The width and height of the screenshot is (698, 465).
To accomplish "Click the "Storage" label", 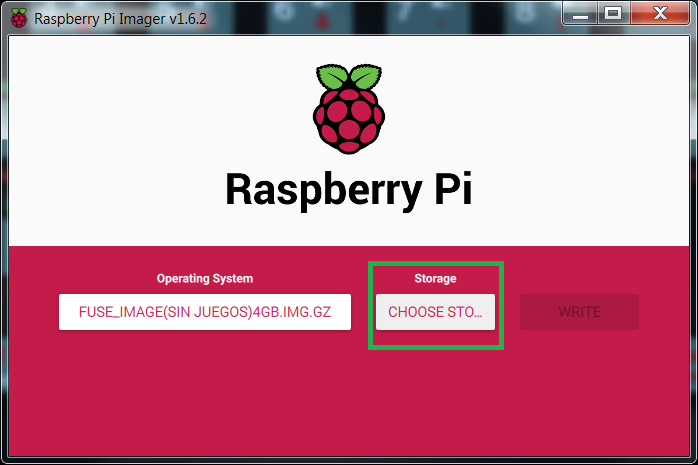I will 435,279.
